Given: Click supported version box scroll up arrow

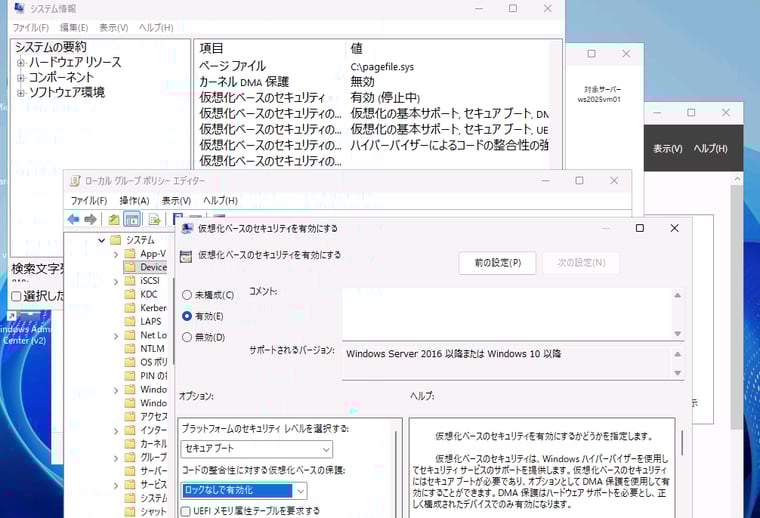Looking at the screenshot, I should click(678, 354).
